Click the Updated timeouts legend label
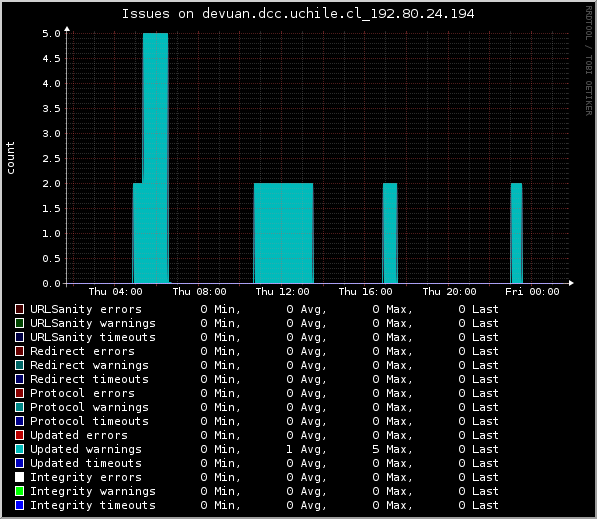 point(86,463)
